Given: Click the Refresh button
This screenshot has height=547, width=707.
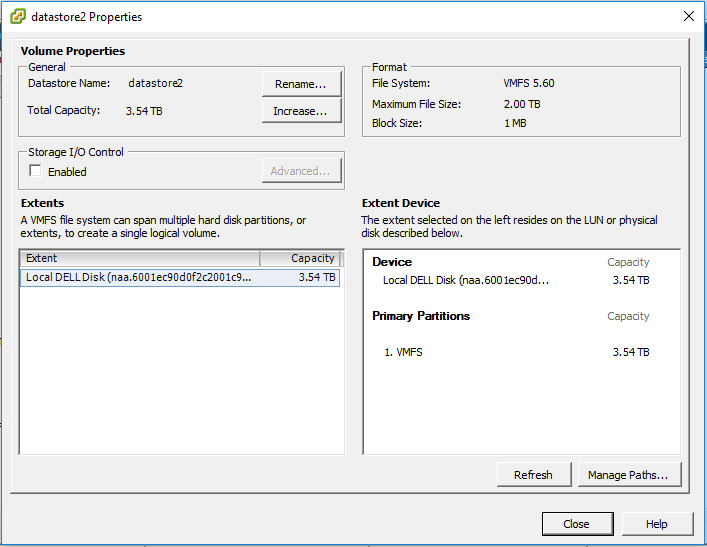Looking at the screenshot, I should (533, 475).
